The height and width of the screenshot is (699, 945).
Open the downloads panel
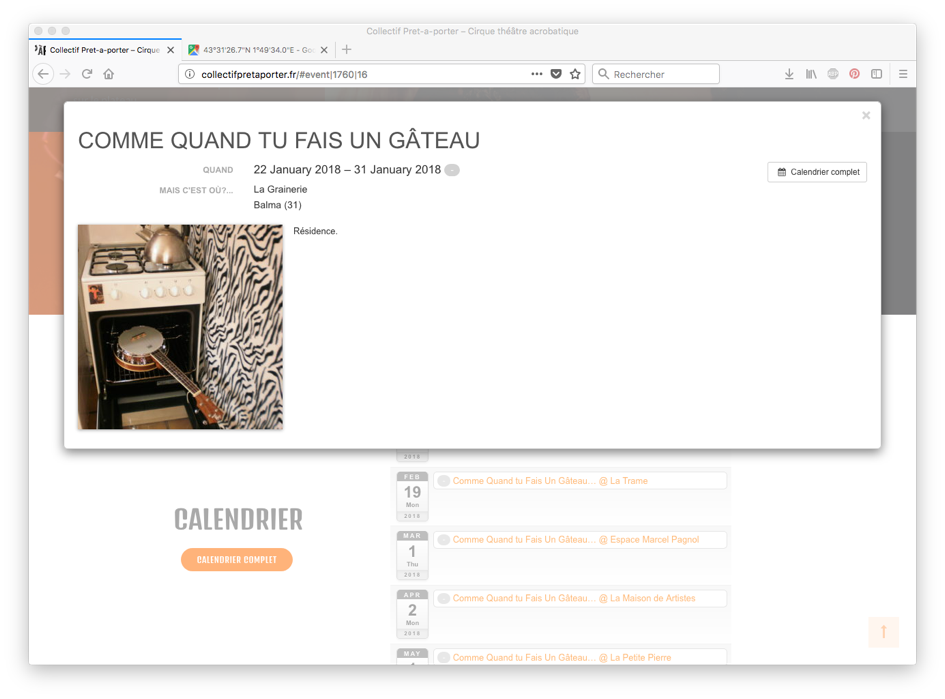[x=789, y=74]
